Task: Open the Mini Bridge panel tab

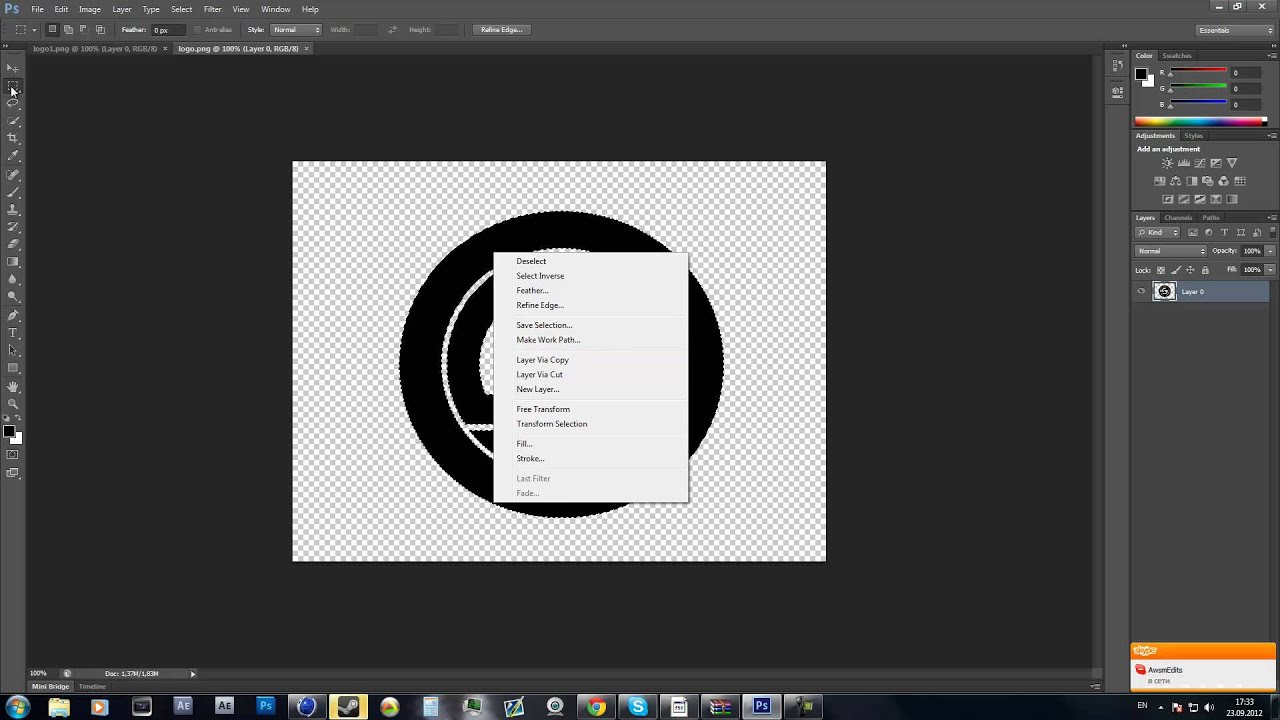Action: (x=51, y=686)
